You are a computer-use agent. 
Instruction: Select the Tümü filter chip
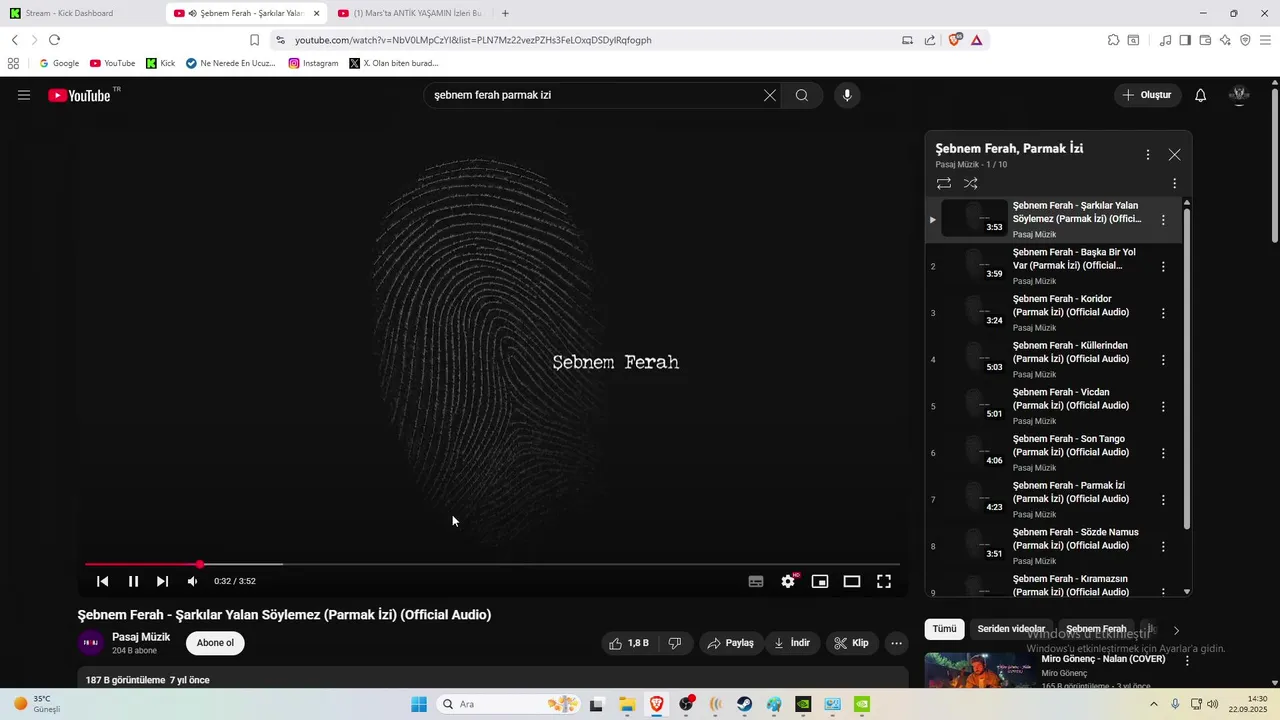coord(945,629)
